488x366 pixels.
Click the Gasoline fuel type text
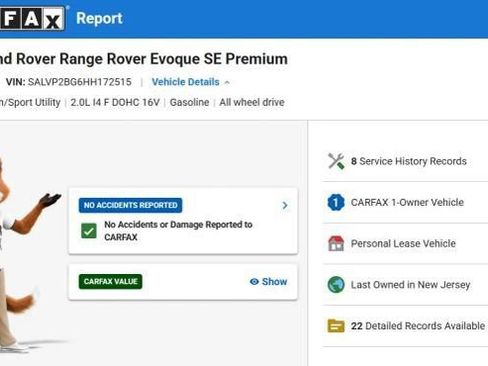pyautogui.click(x=189, y=102)
